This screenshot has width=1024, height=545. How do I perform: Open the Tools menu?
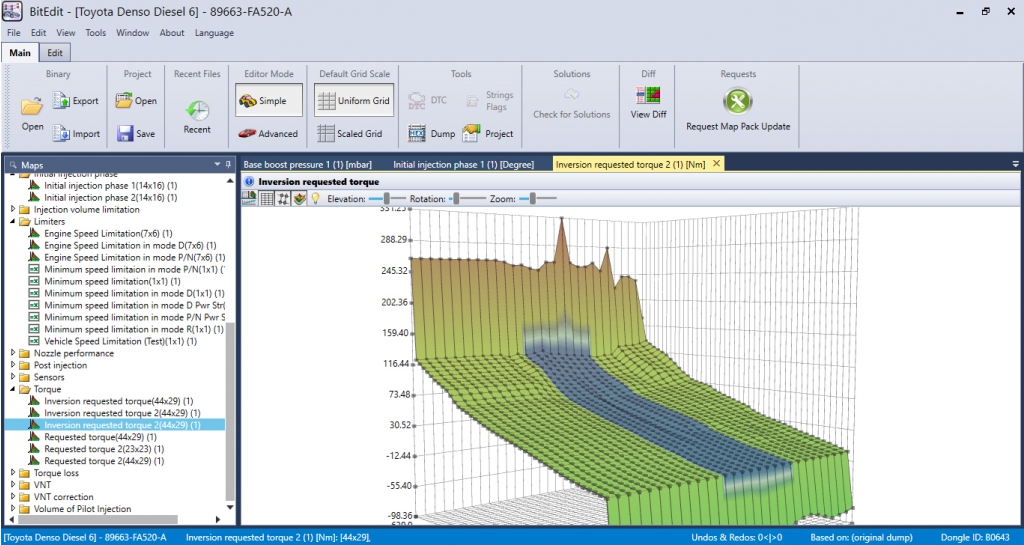[x=95, y=33]
